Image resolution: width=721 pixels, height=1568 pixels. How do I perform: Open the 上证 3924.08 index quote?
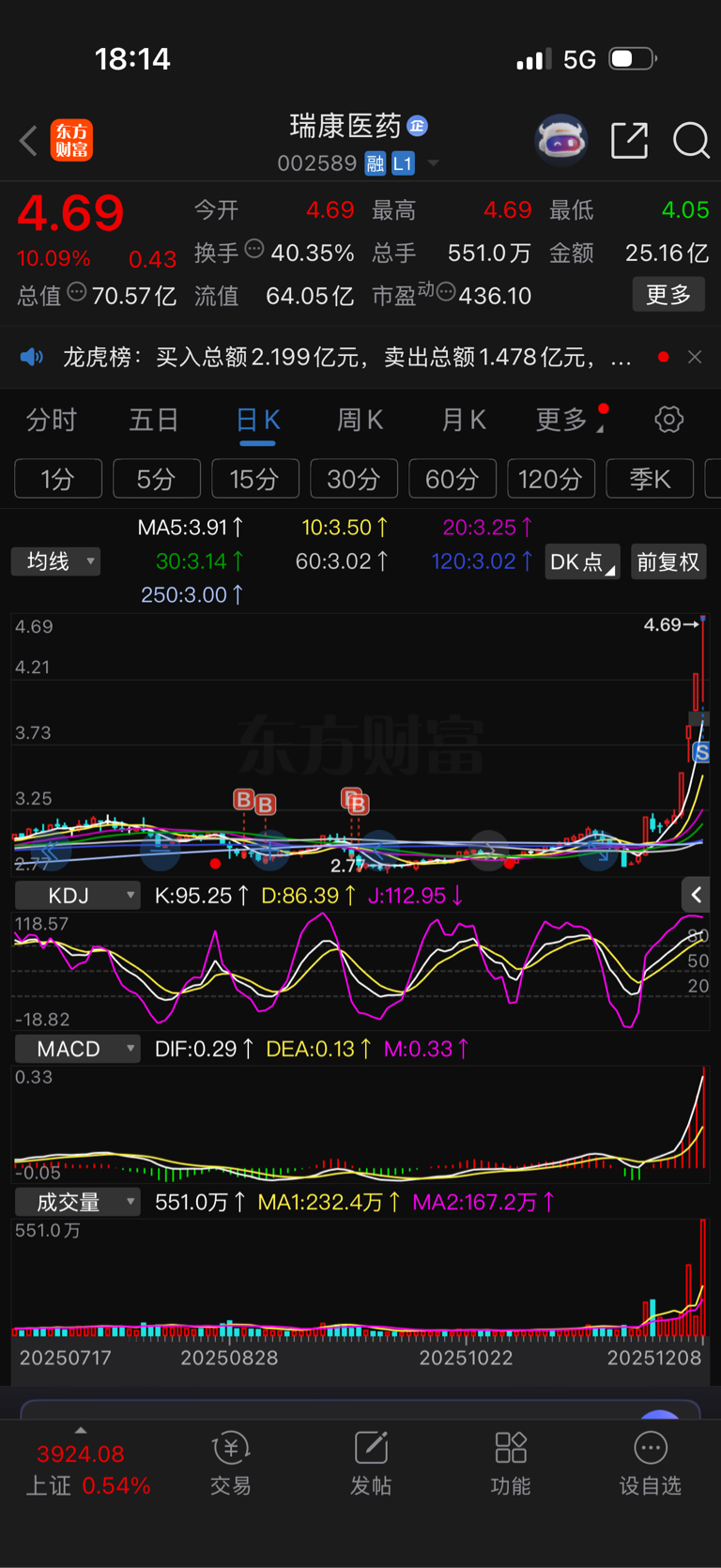click(x=88, y=1469)
